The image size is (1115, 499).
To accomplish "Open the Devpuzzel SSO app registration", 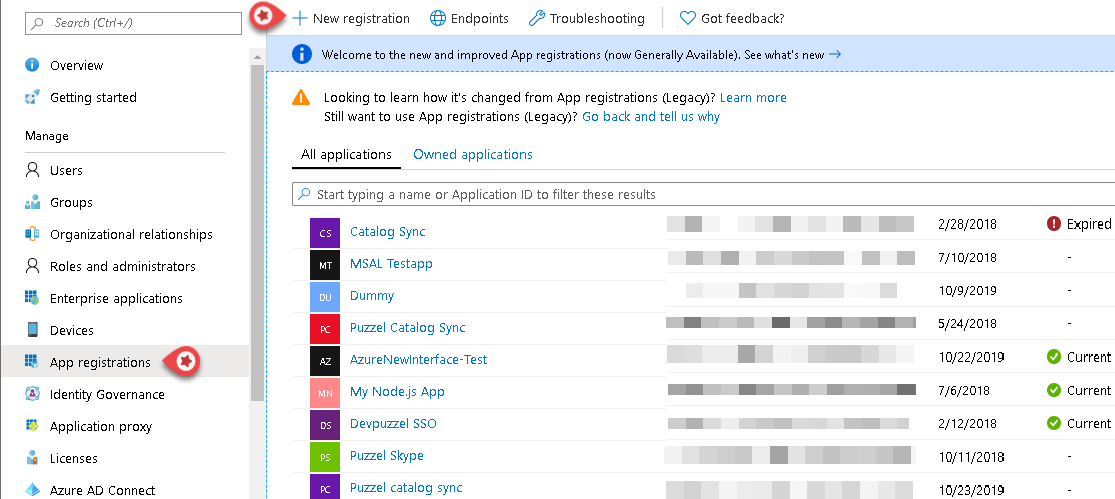I will click(393, 423).
